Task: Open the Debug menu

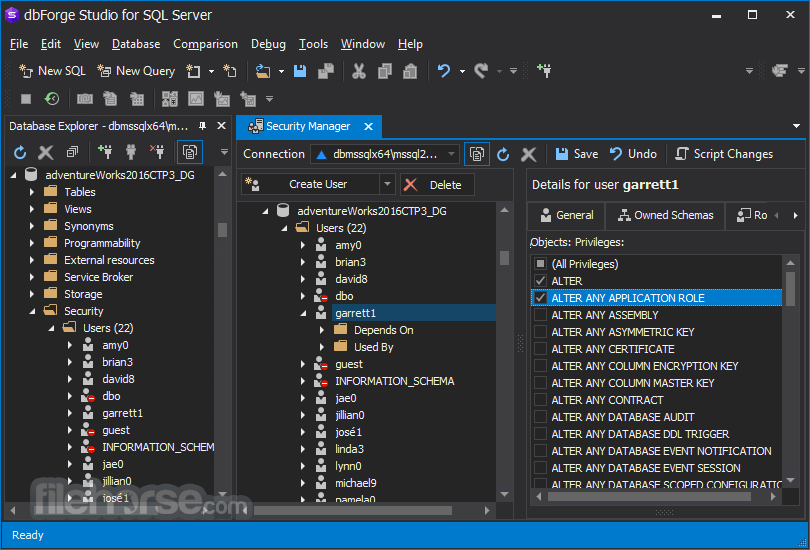Action: 268,44
